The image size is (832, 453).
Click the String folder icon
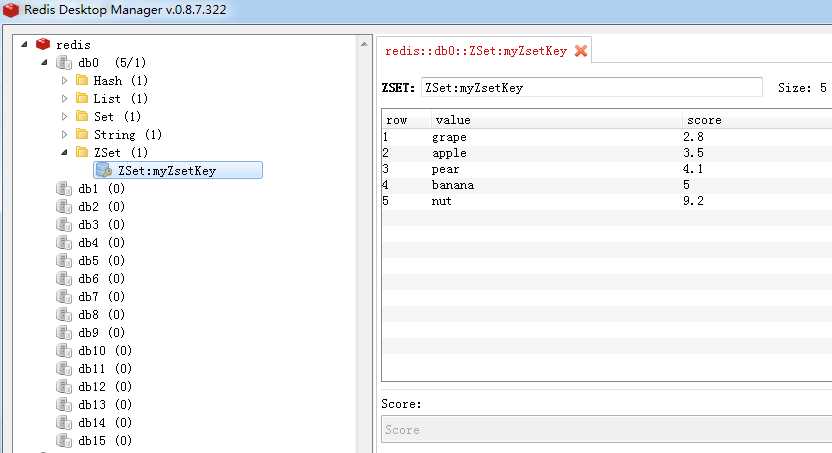coord(82,134)
